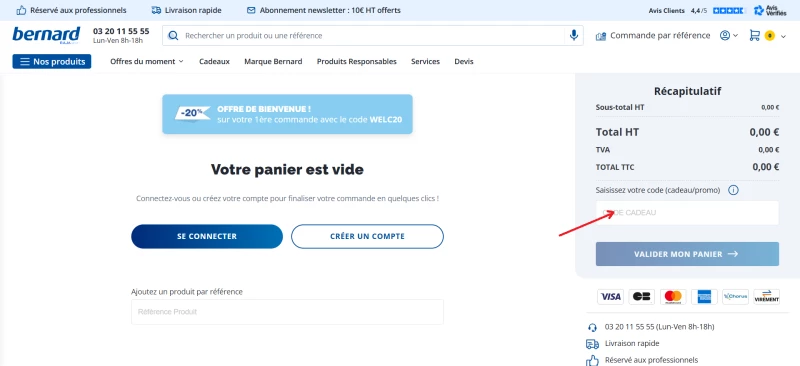The image size is (800, 366).
Task: Click sidebar 03 20 11 55 55 (Lun-Ven 8h-18h) text
Action: click(x=660, y=327)
